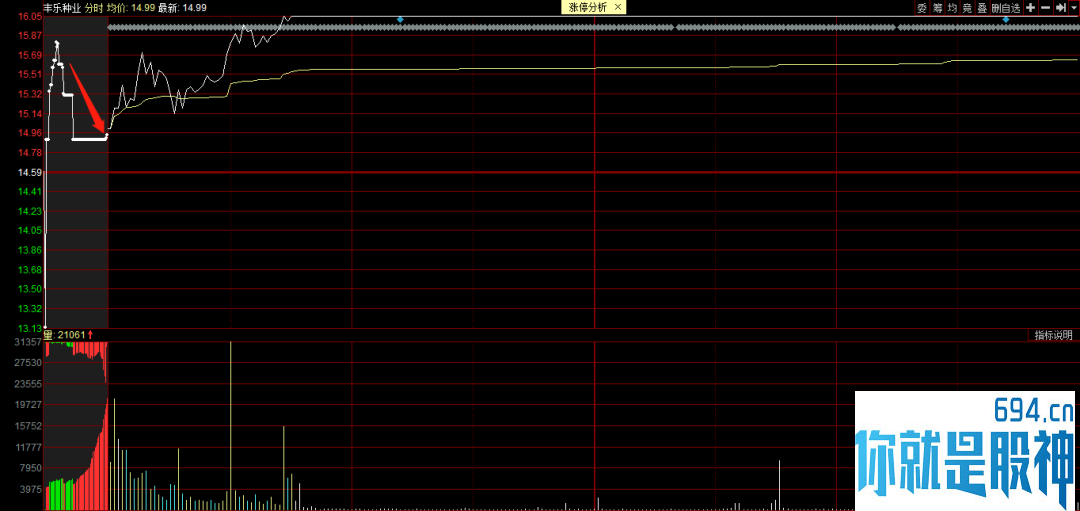The height and width of the screenshot is (511, 1080).
Task: Click the plus zoom-in icon
Action: [1030, 8]
